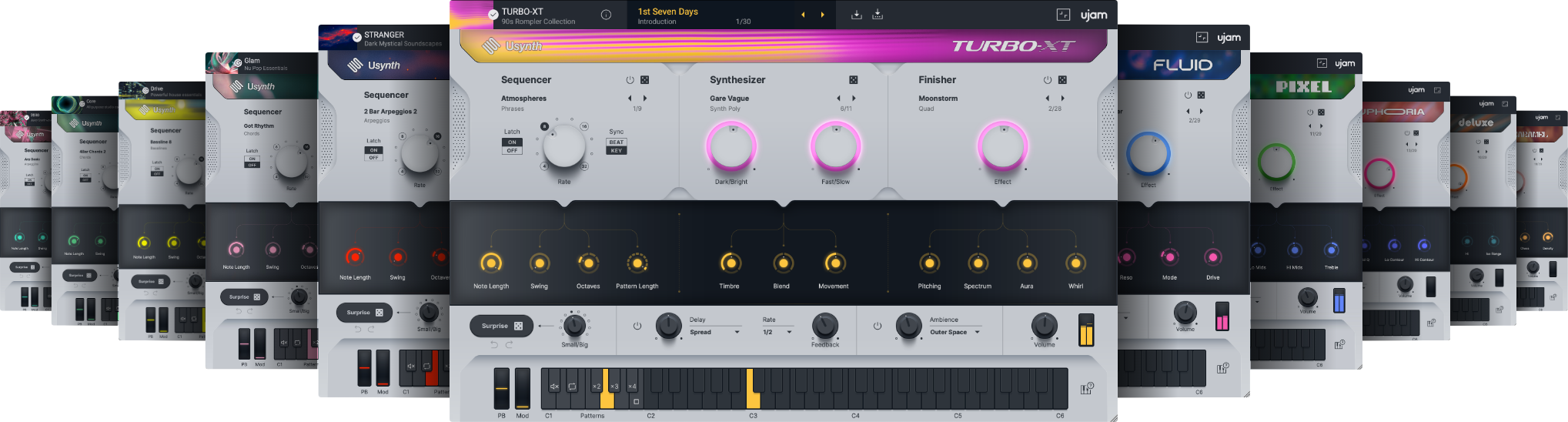The height and width of the screenshot is (422, 1568).
Task: Open the keyboard help icon
Action: point(1086,389)
